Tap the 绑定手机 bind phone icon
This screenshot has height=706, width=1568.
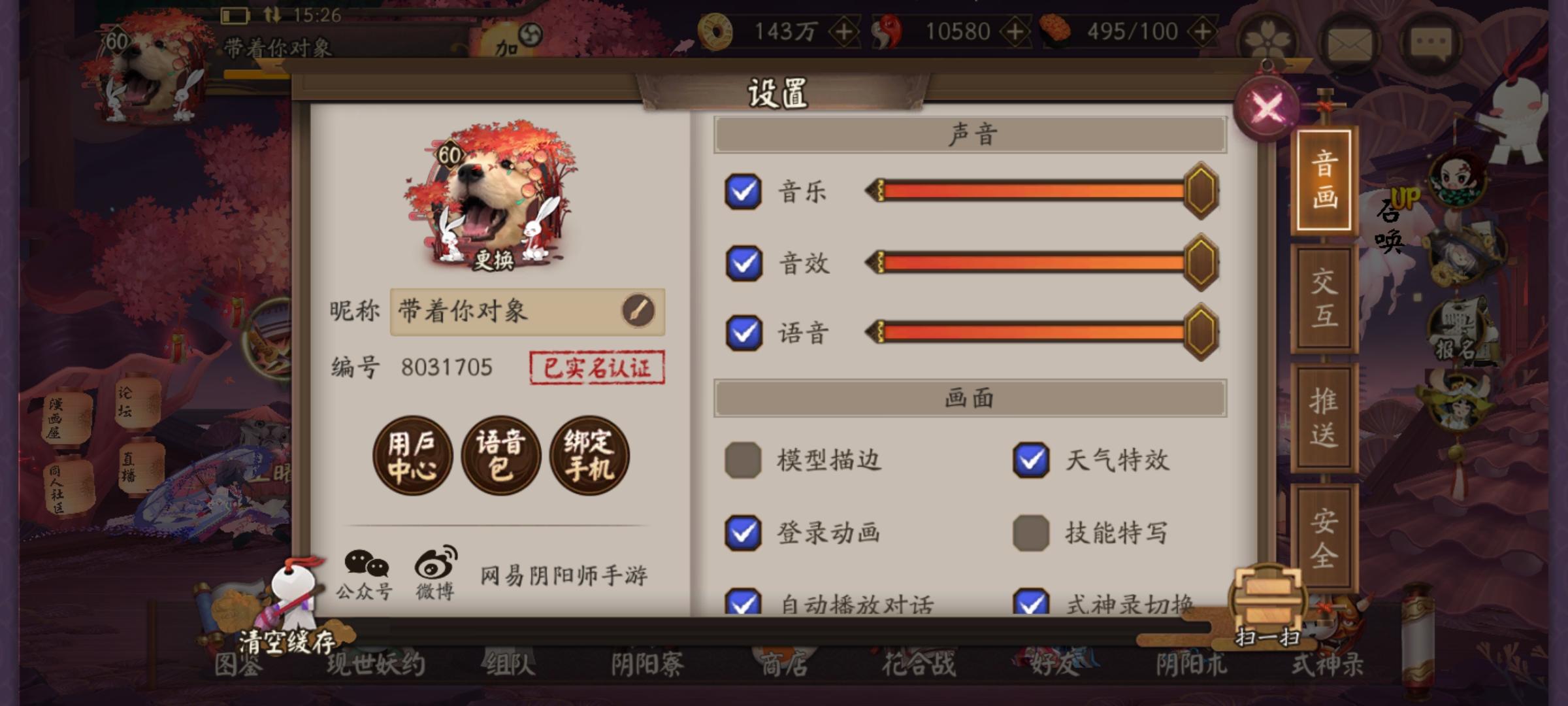[x=589, y=456]
